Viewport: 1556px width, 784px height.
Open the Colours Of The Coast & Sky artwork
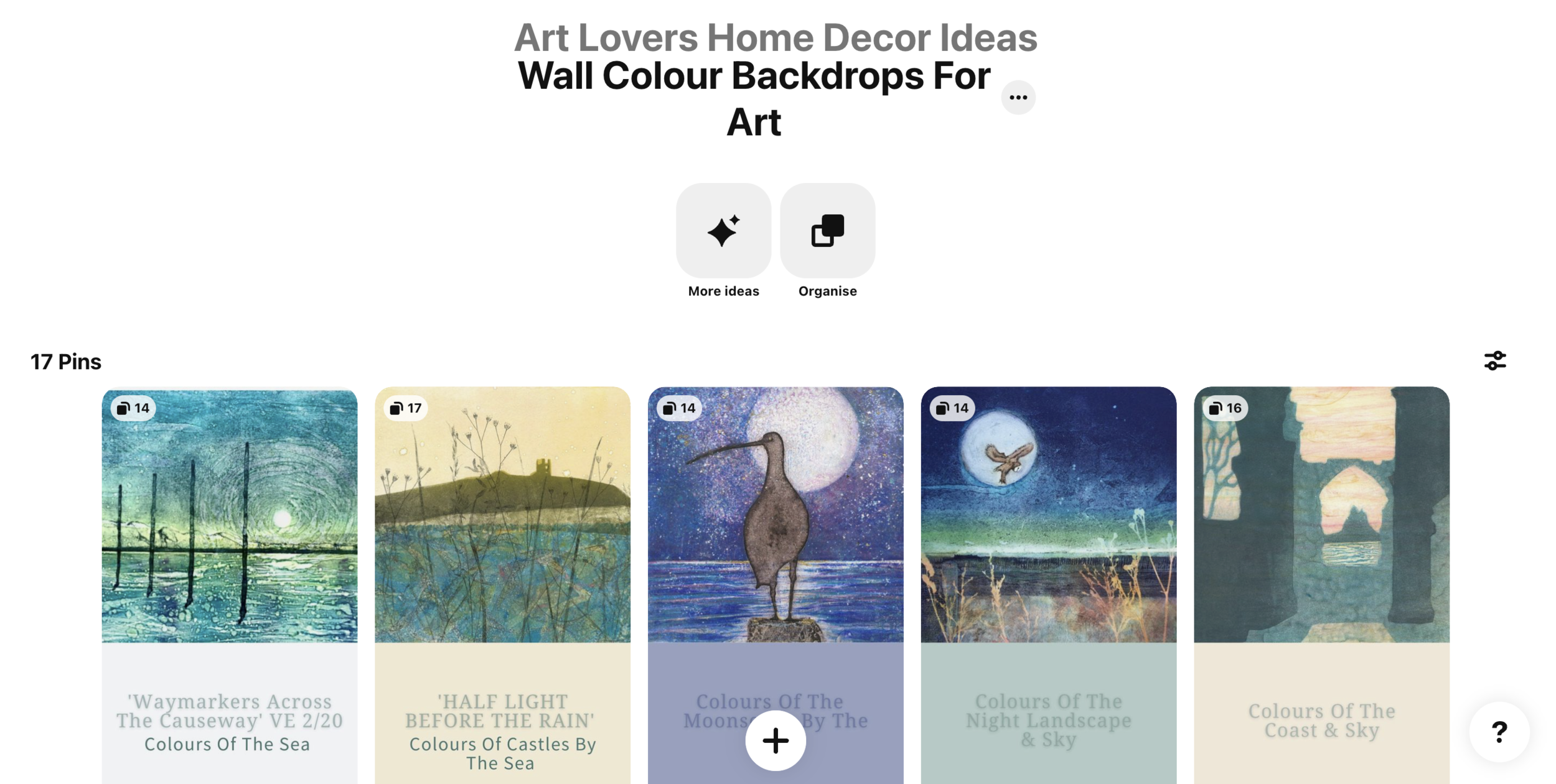(1321, 515)
